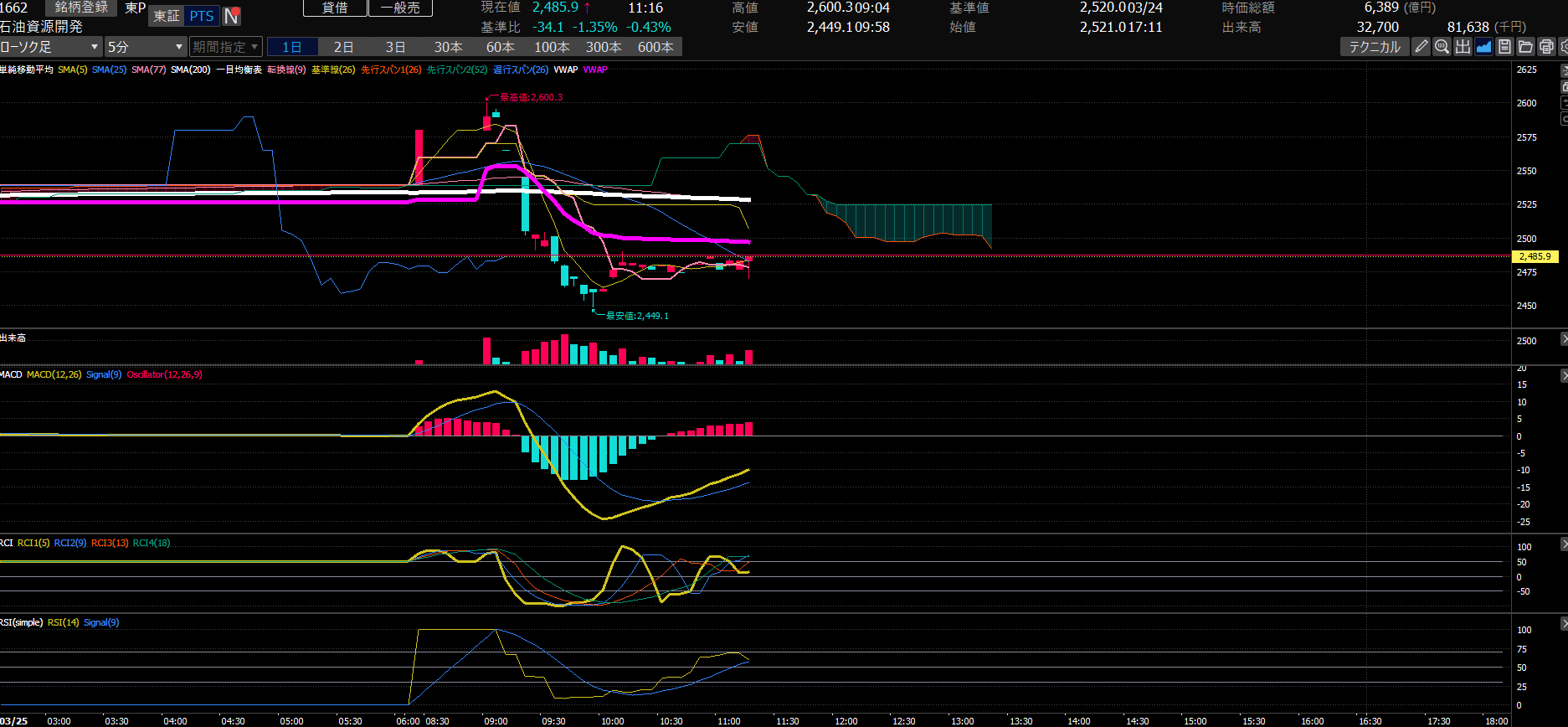Screen dimensions: 1568x727
Task: Open the folder load icon
Action: 1525,47
